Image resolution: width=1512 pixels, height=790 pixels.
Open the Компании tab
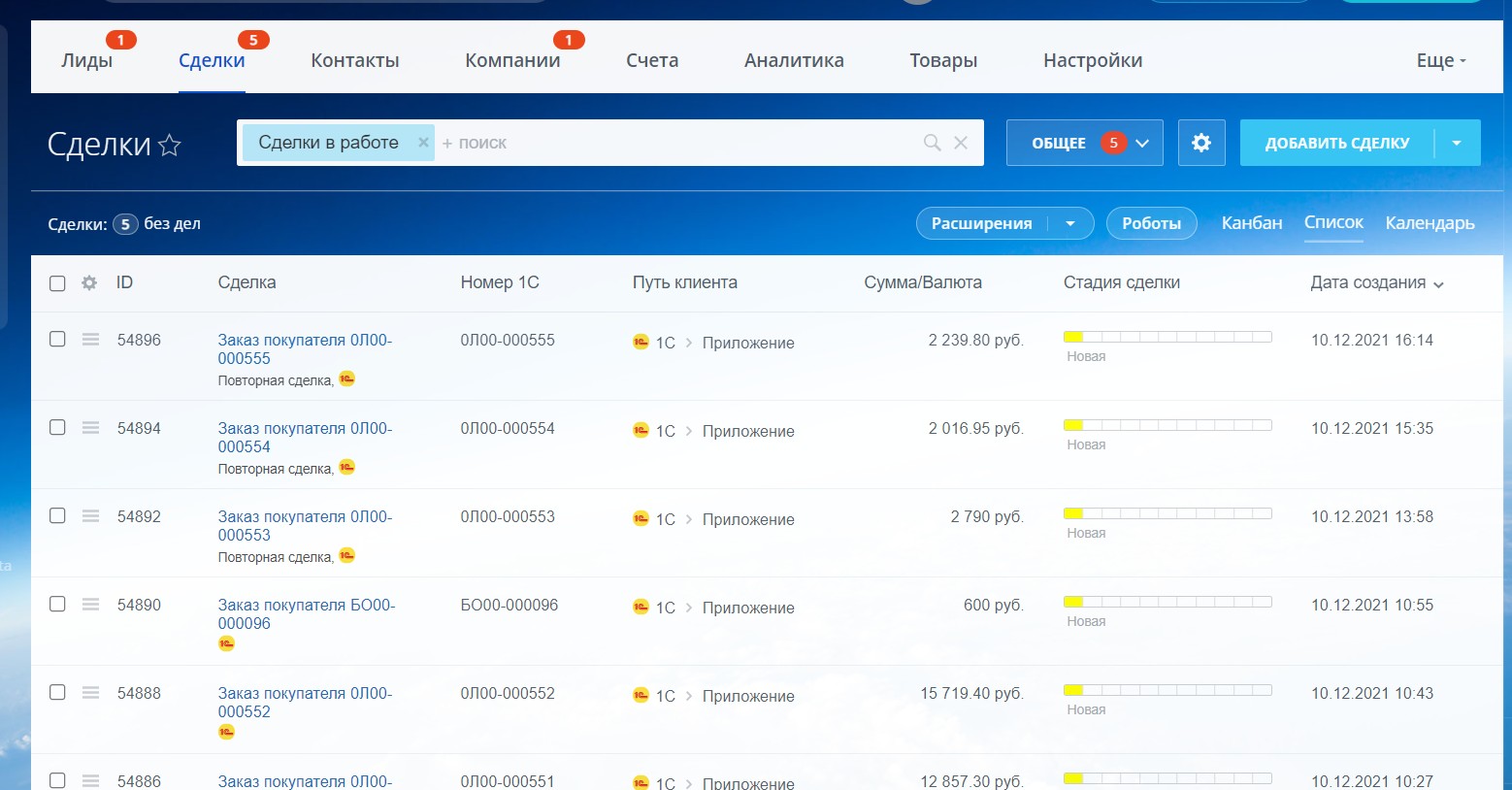(512, 60)
